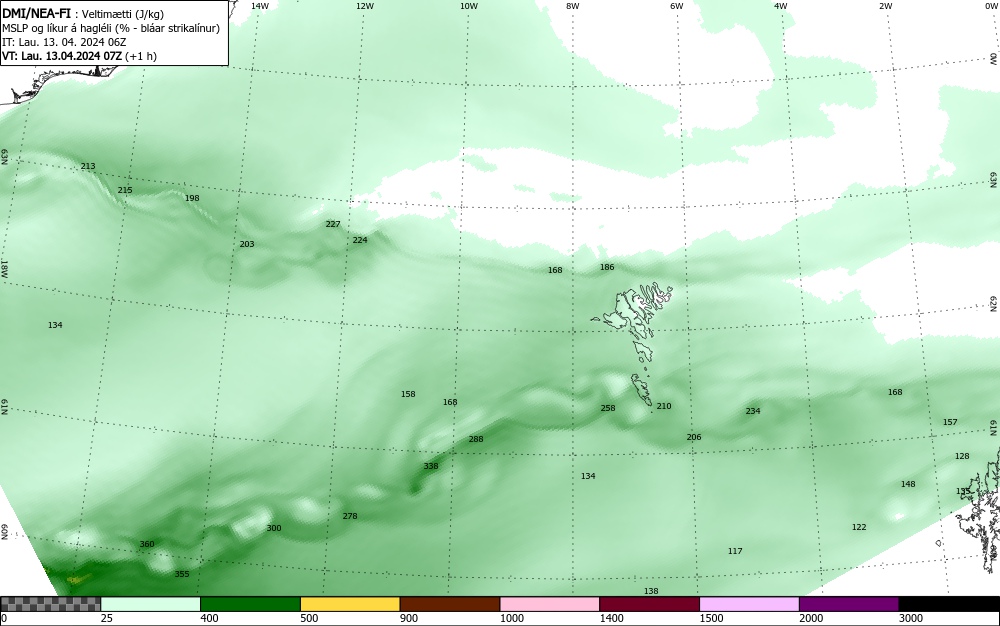Select the 'IT: Lau. 13. 04. 2024 06Z' line
Image resolution: width=1000 pixels, height=626 pixels.
64,42
